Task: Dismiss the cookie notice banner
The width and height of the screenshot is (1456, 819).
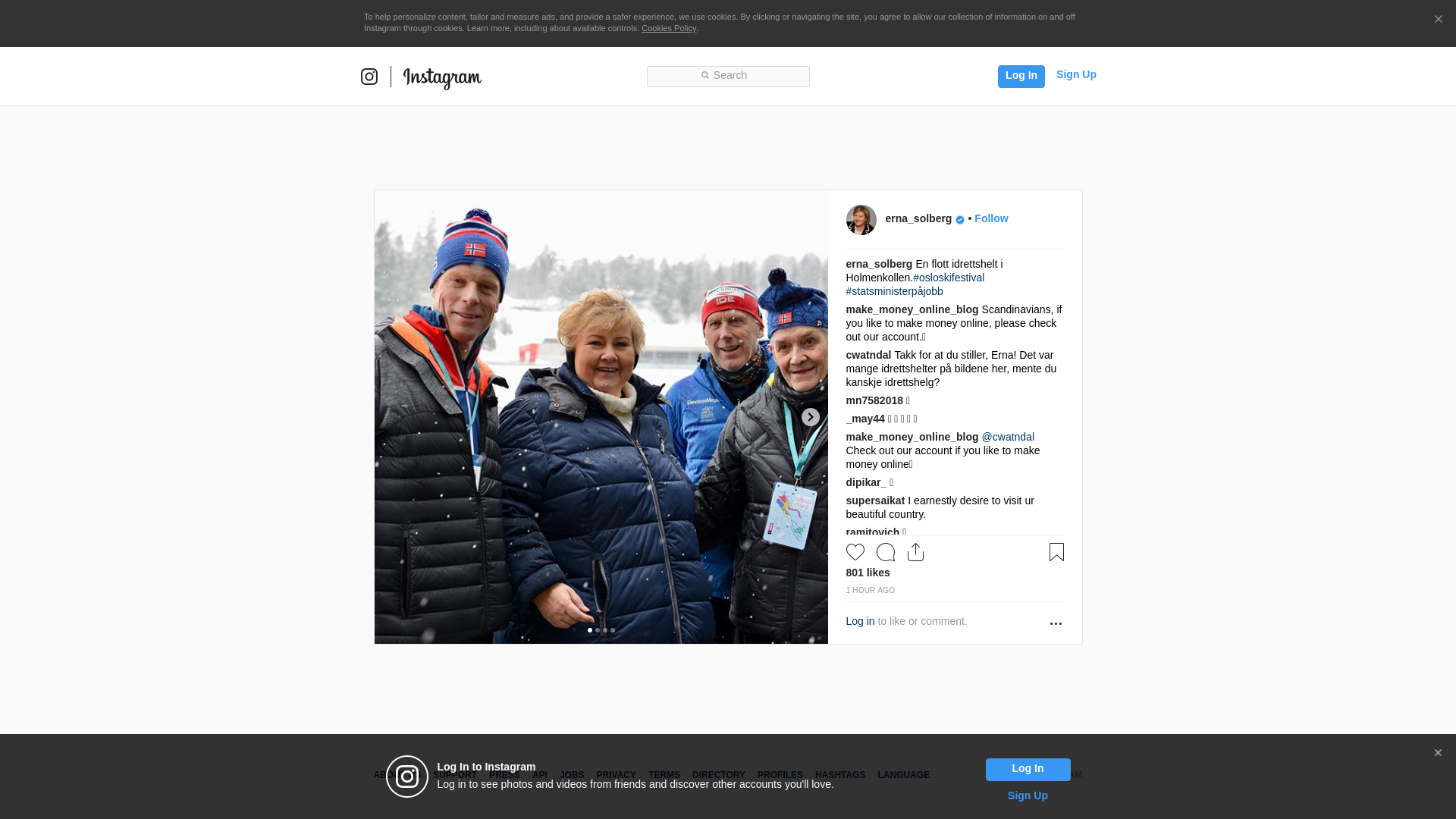Action: point(1438,19)
